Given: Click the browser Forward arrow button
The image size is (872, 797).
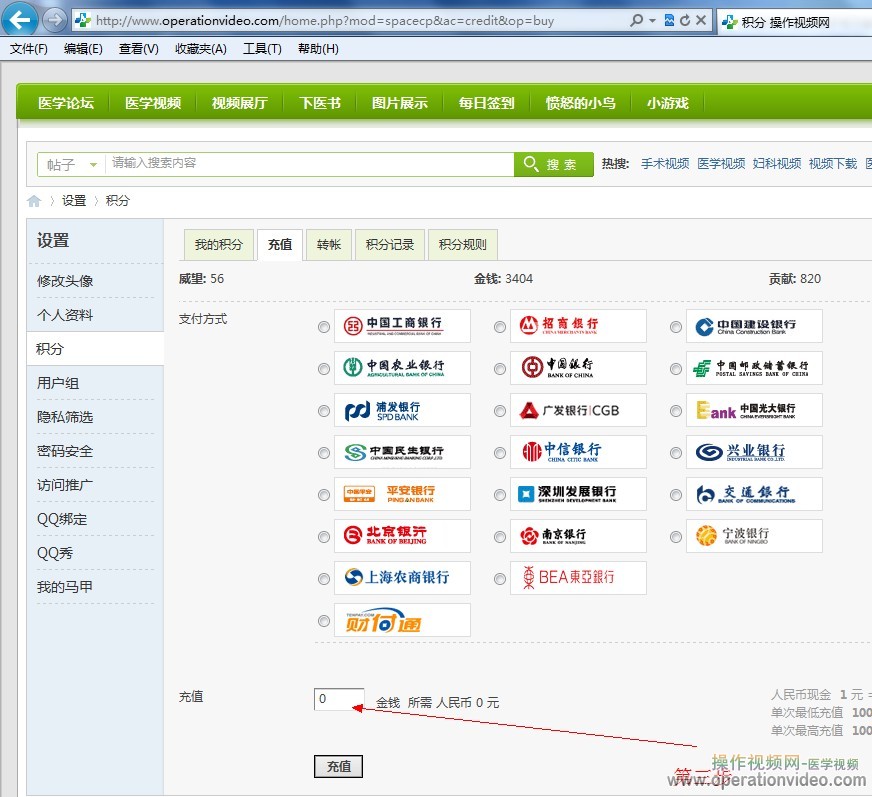Looking at the screenshot, I should coord(54,21).
